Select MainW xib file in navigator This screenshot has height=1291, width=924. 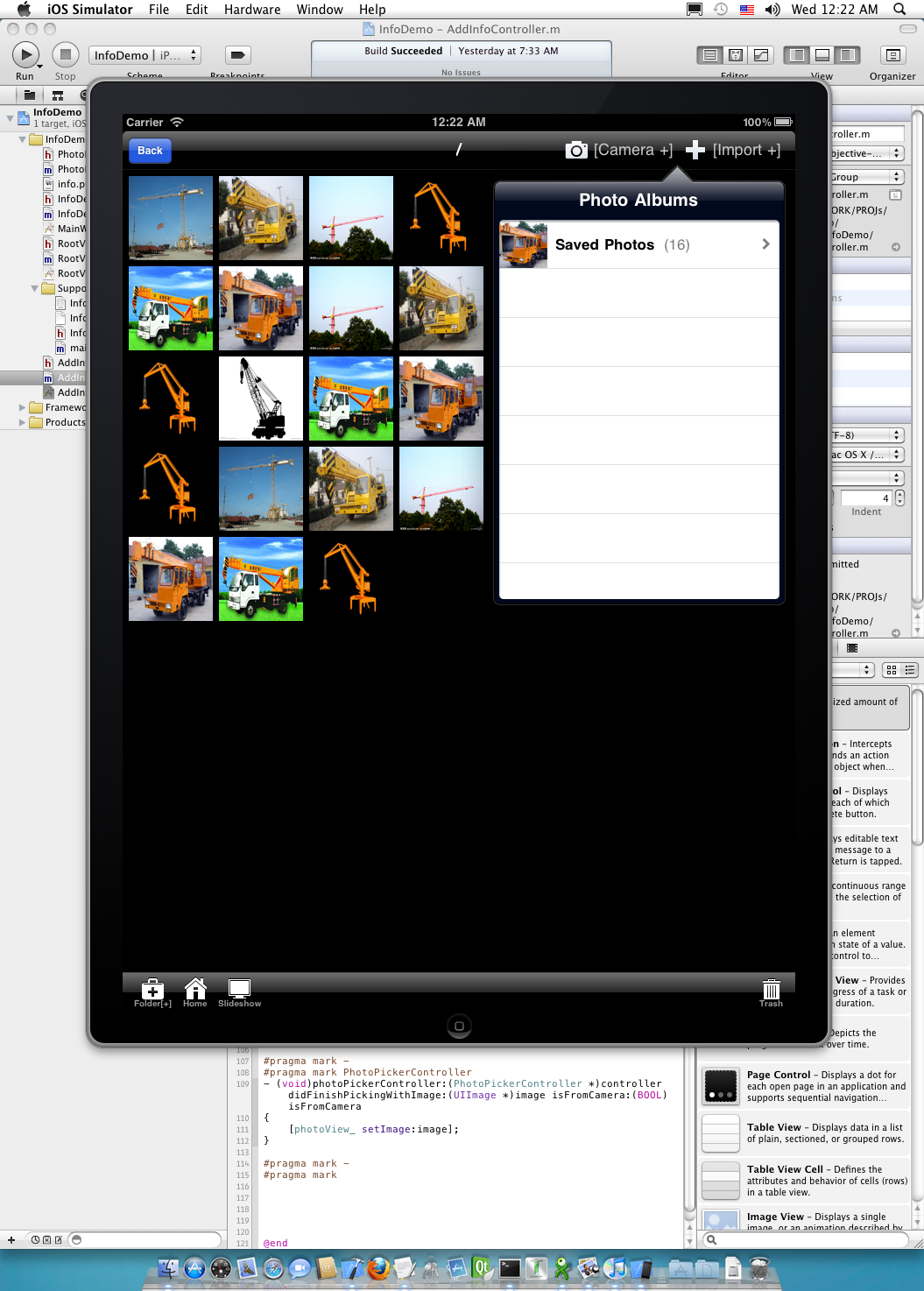[66, 229]
